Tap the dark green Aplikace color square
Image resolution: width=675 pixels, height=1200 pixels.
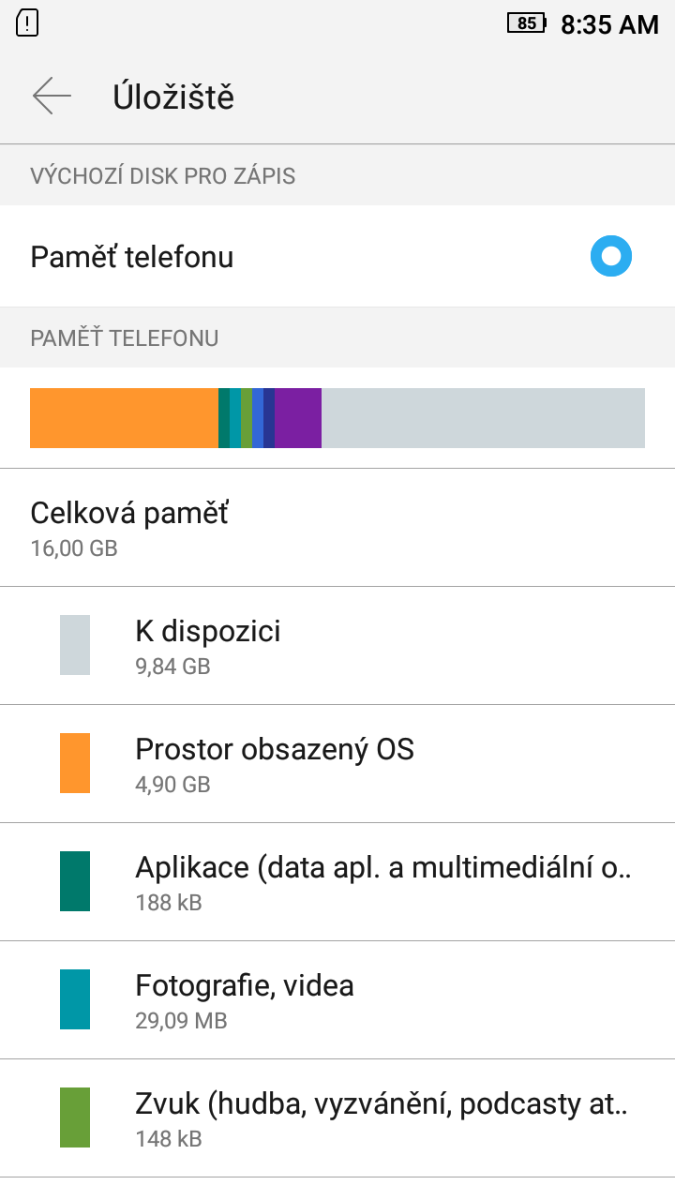pos(75,881)
